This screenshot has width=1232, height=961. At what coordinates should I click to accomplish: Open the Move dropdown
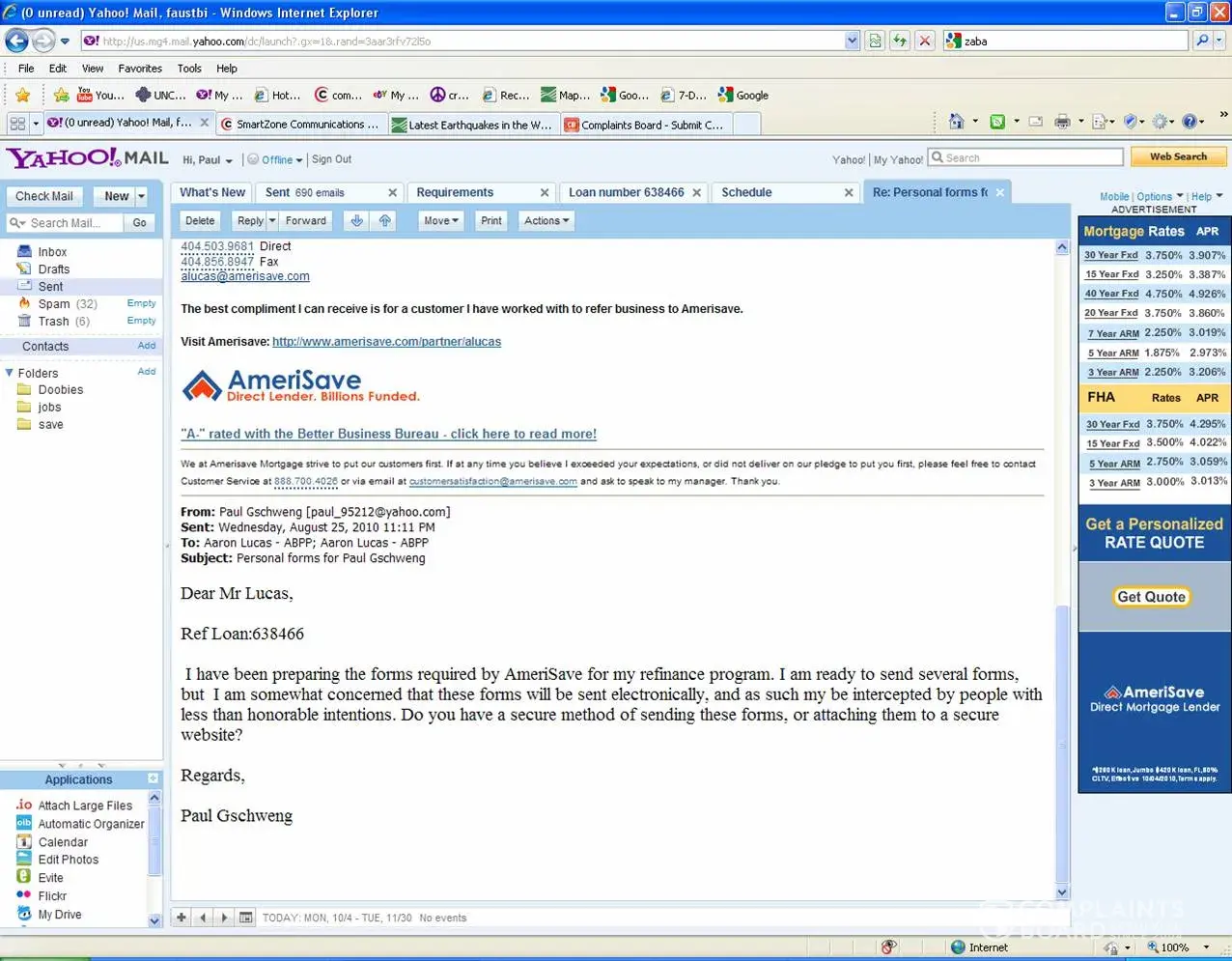pos(440,220)
